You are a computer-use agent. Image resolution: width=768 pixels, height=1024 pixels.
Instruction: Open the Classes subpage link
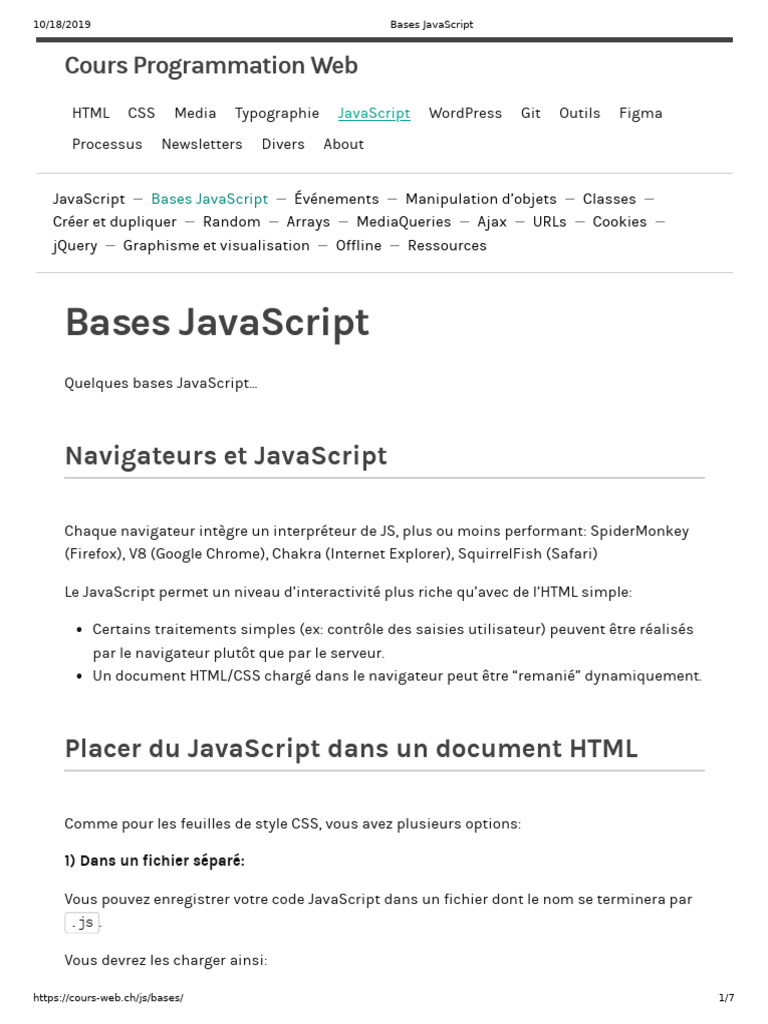pos(609,199)
